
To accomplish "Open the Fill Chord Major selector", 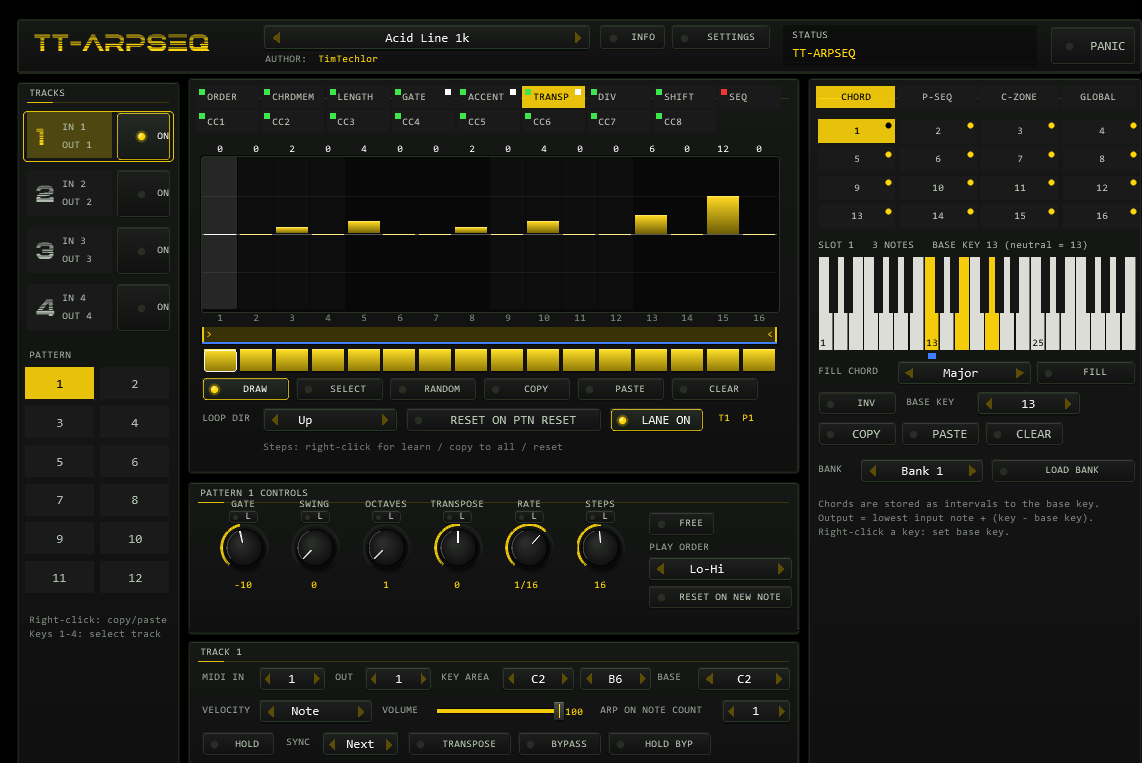I will pyautogui.click(x=964, y=373).
